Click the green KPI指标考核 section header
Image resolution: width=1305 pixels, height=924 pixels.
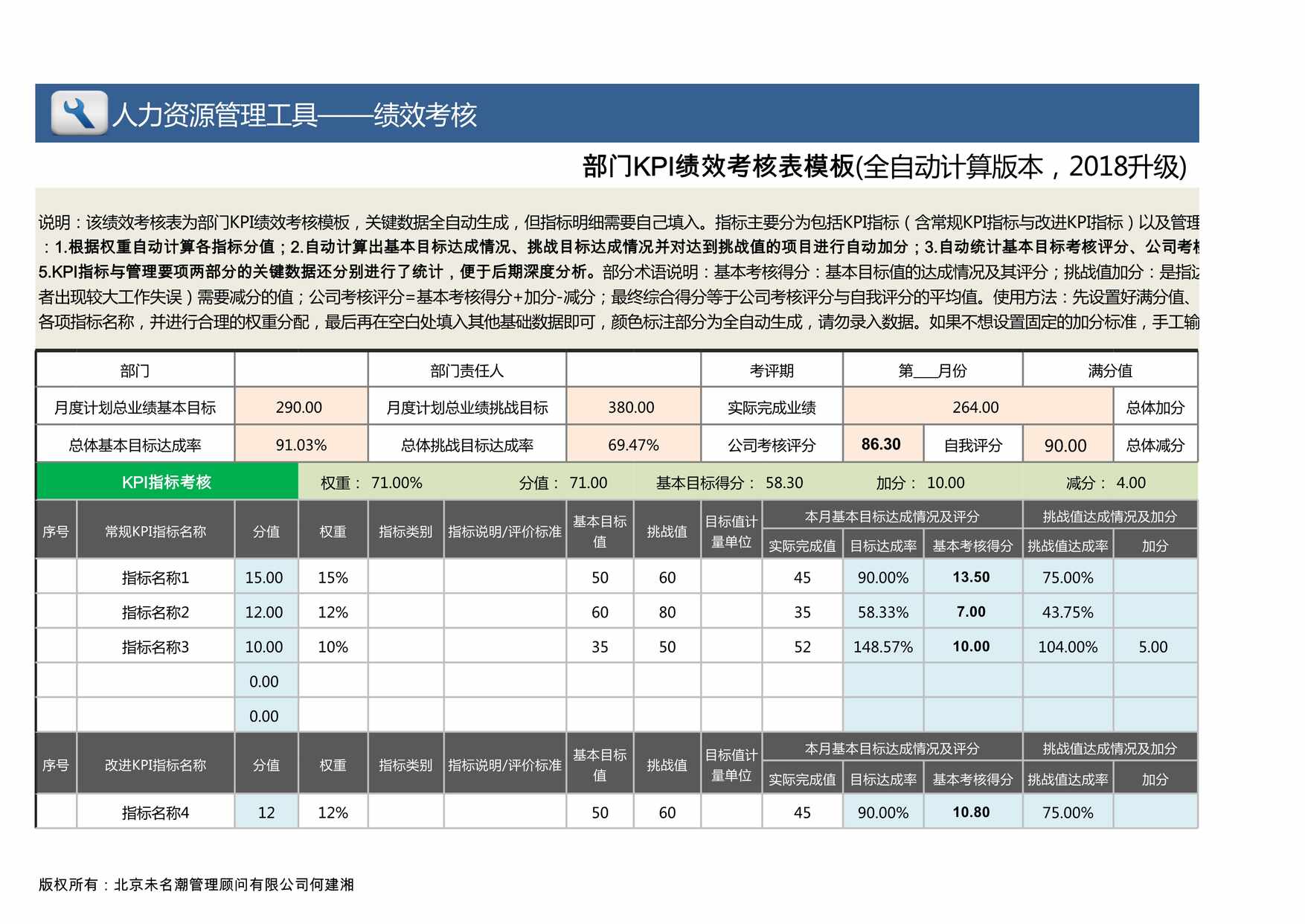pyautogui.click(x=167, y=481)
